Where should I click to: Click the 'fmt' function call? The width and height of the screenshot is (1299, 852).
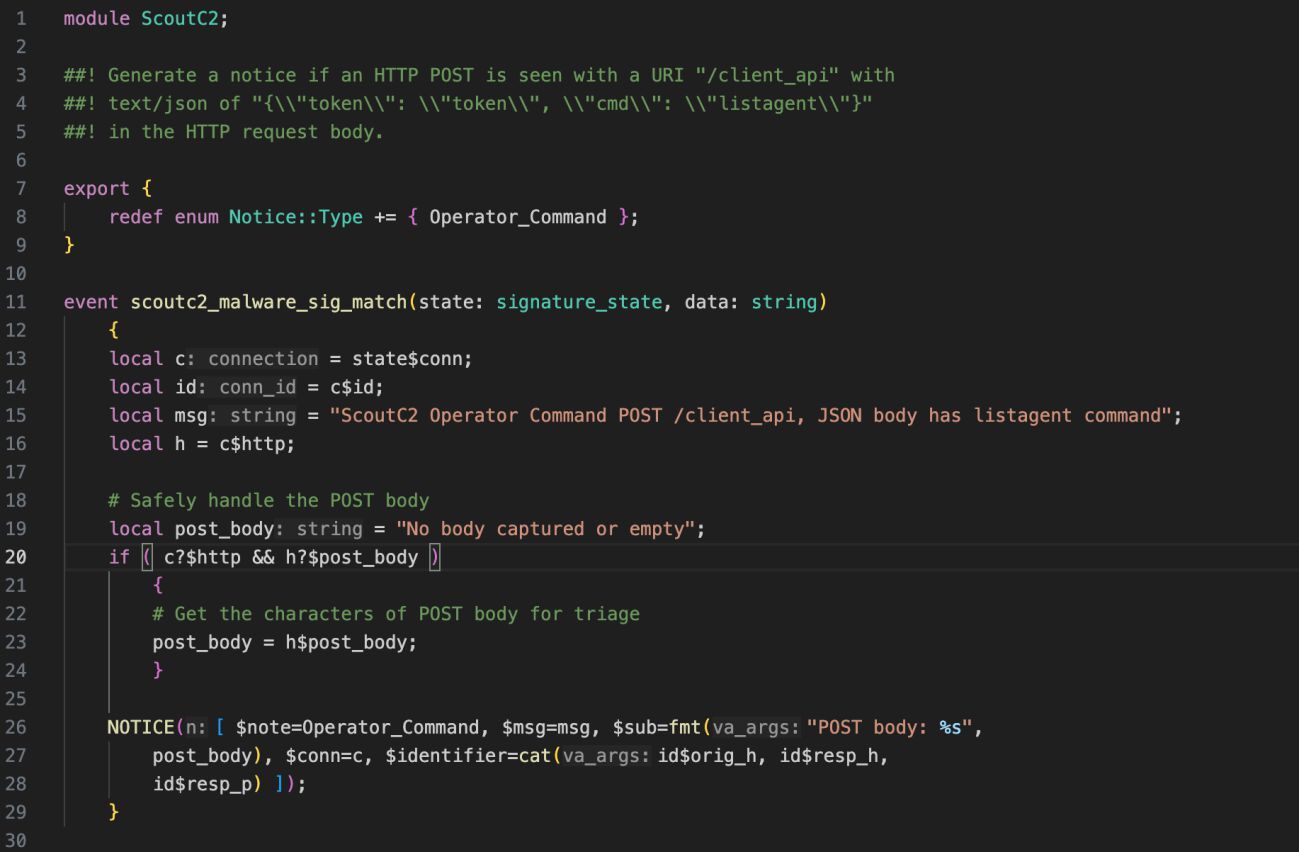point(686,727)
